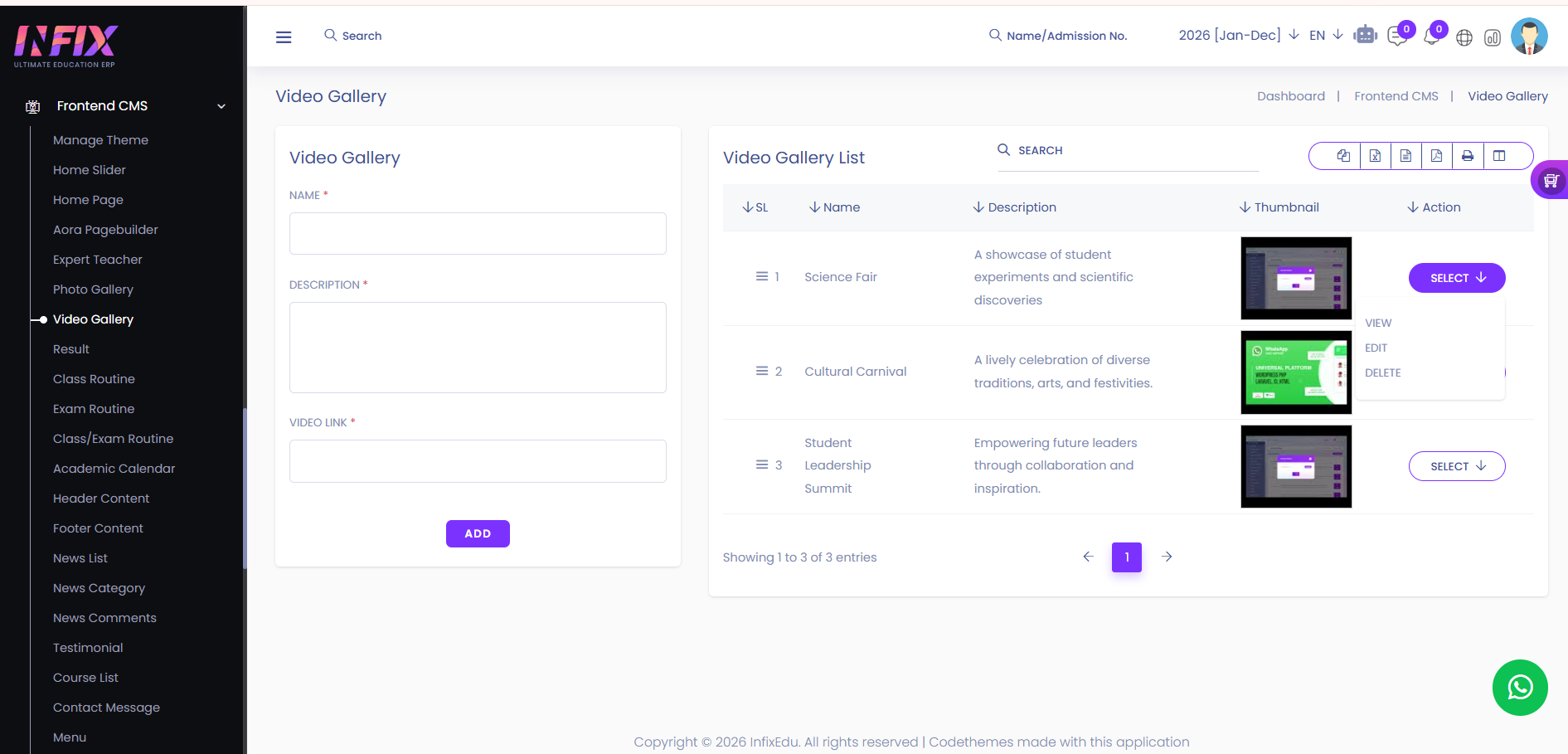Choose VIEW from action menu

pyautogui.click(x=1378, y=323)
